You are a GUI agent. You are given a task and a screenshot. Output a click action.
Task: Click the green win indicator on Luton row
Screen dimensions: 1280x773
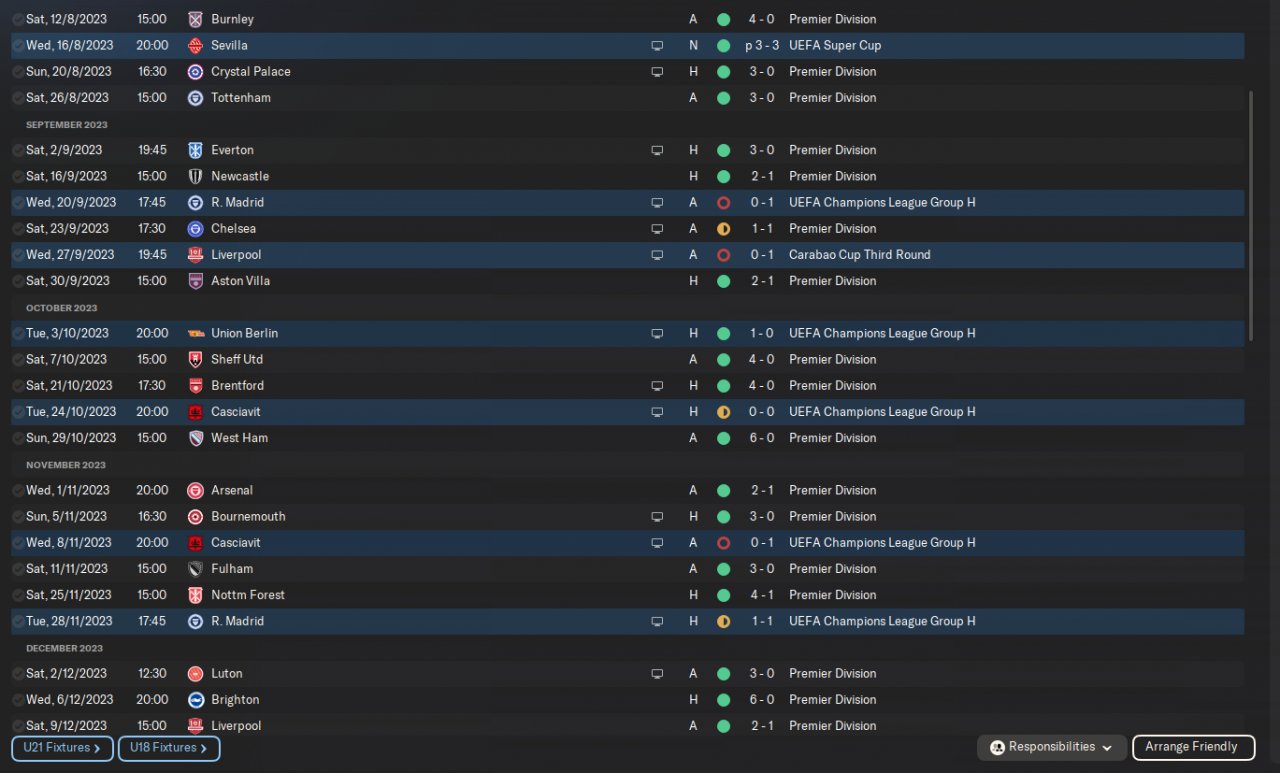click(x=723, y=674)
